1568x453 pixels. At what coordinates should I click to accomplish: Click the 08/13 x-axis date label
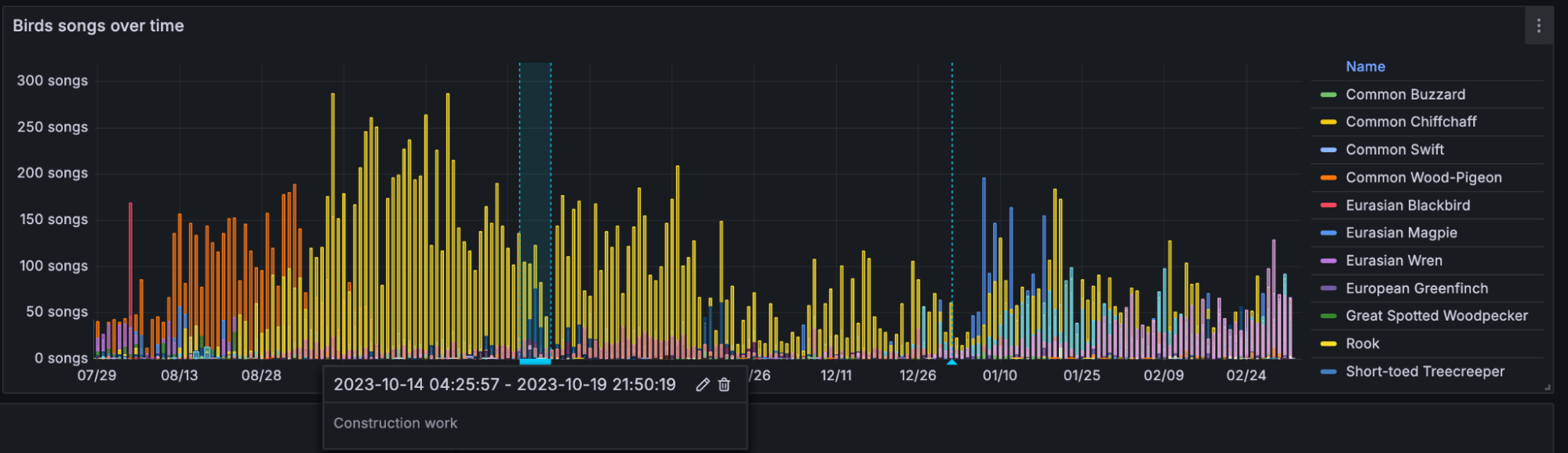180,375
